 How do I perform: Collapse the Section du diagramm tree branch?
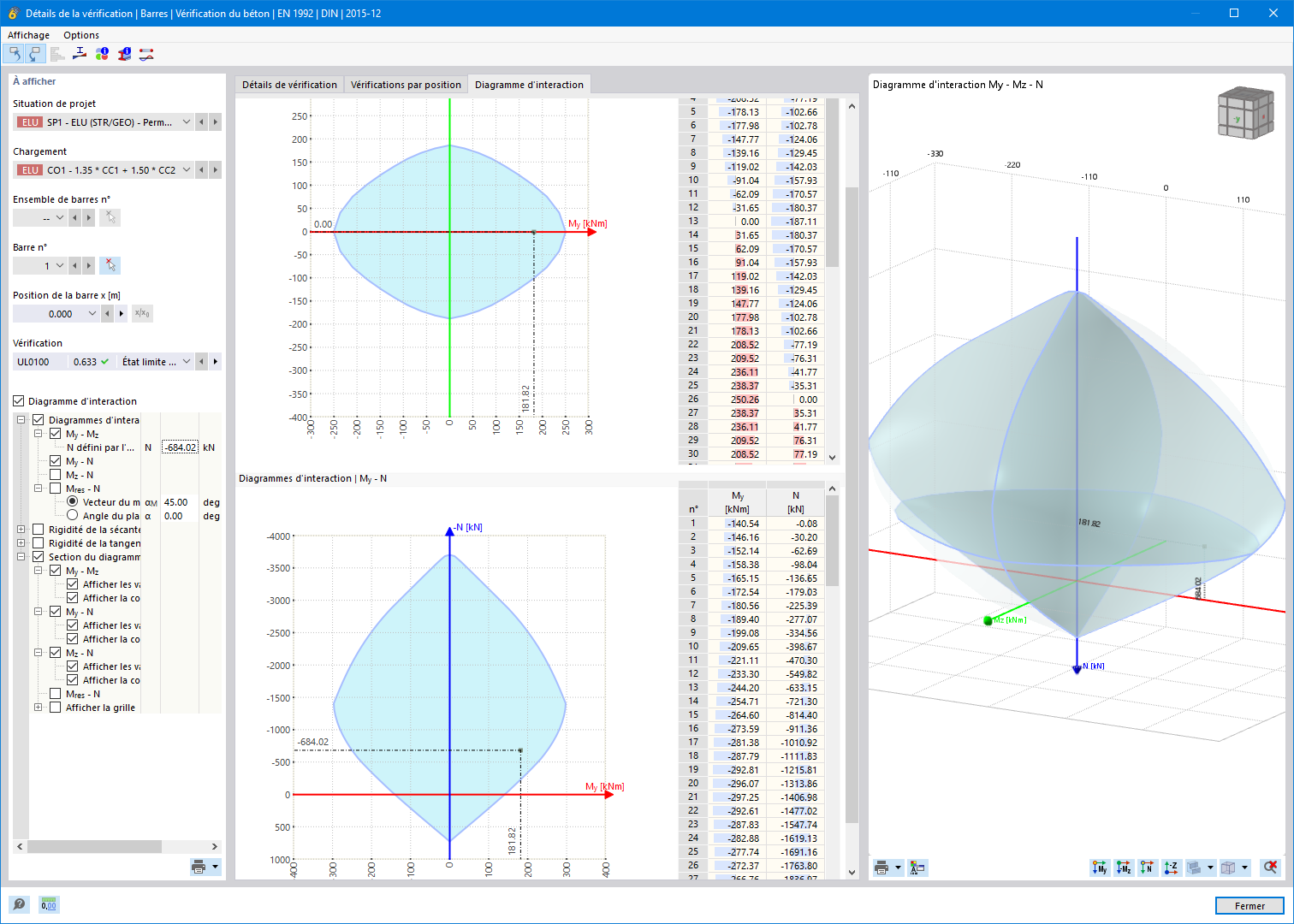click(x=21, y=556)
